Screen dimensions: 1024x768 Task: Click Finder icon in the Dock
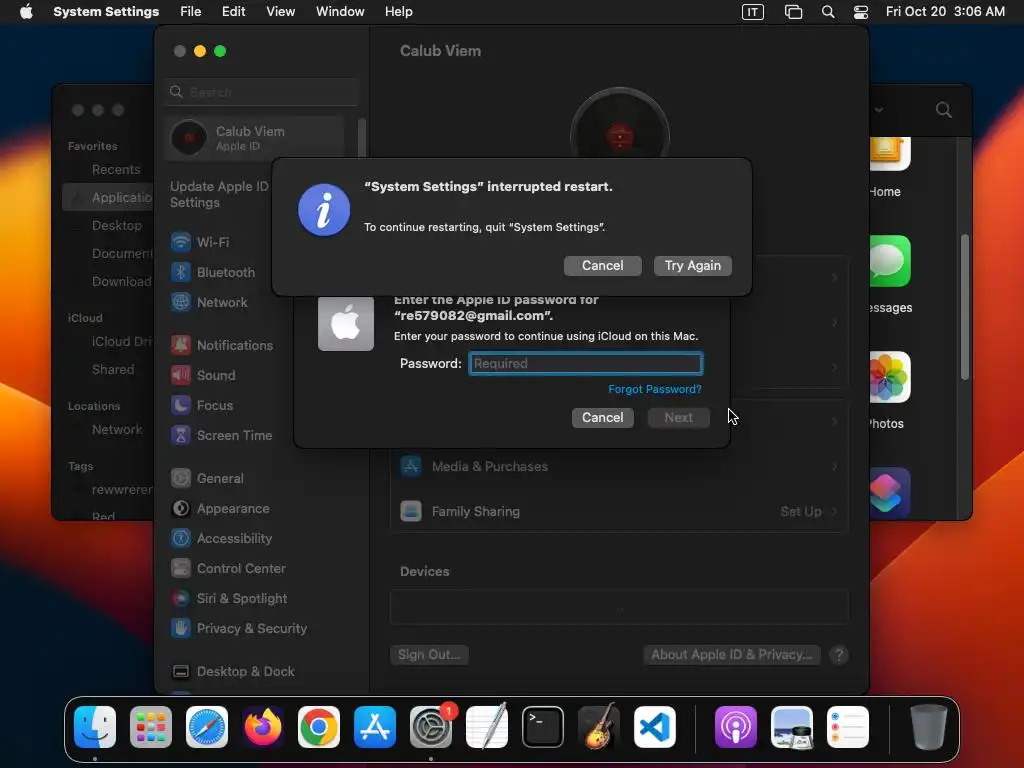tap(95, 727)
